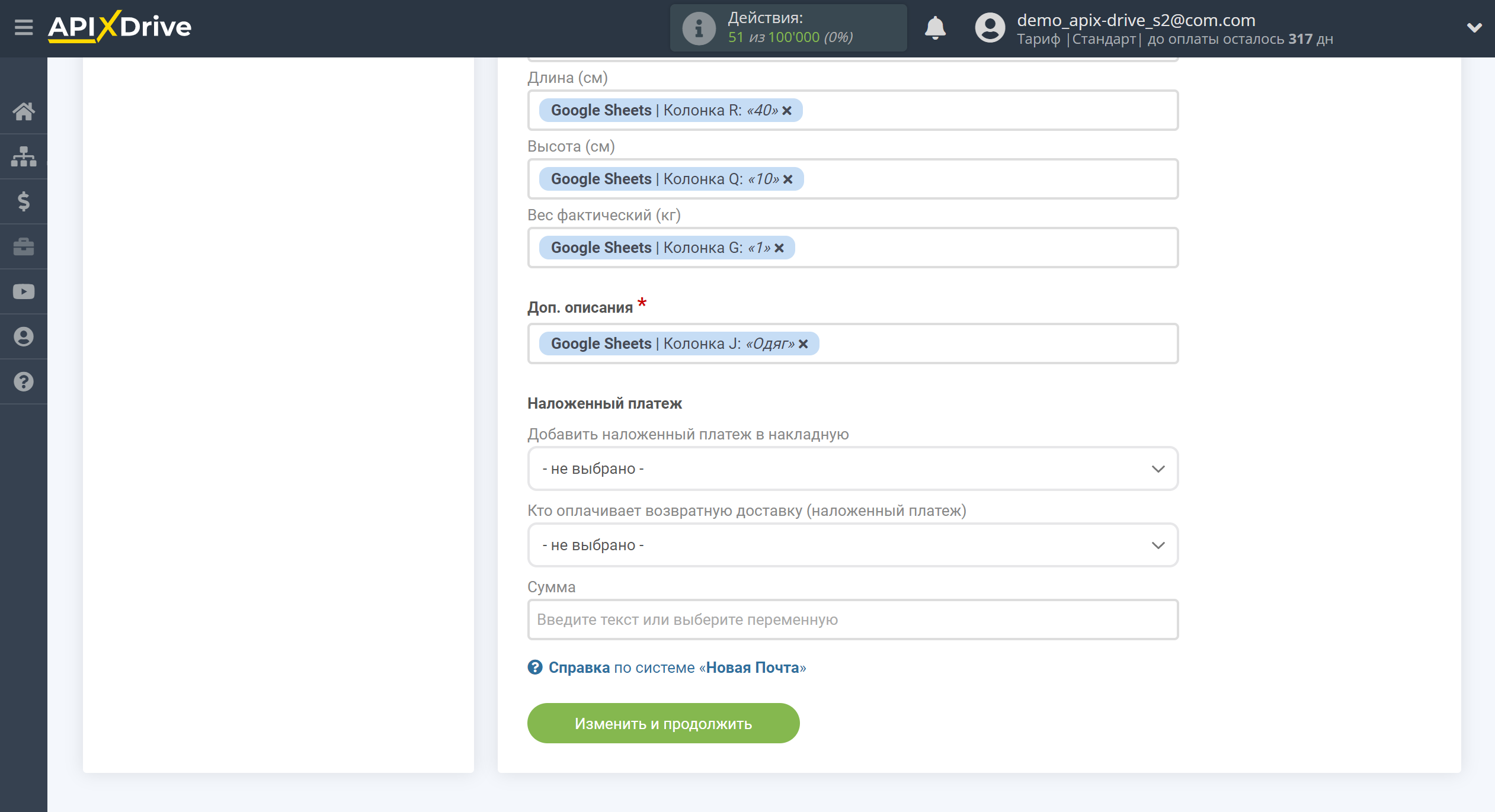This screenshot has width=1495, height=812.
Task: Open the connections diagram icon
Action: 24,156
